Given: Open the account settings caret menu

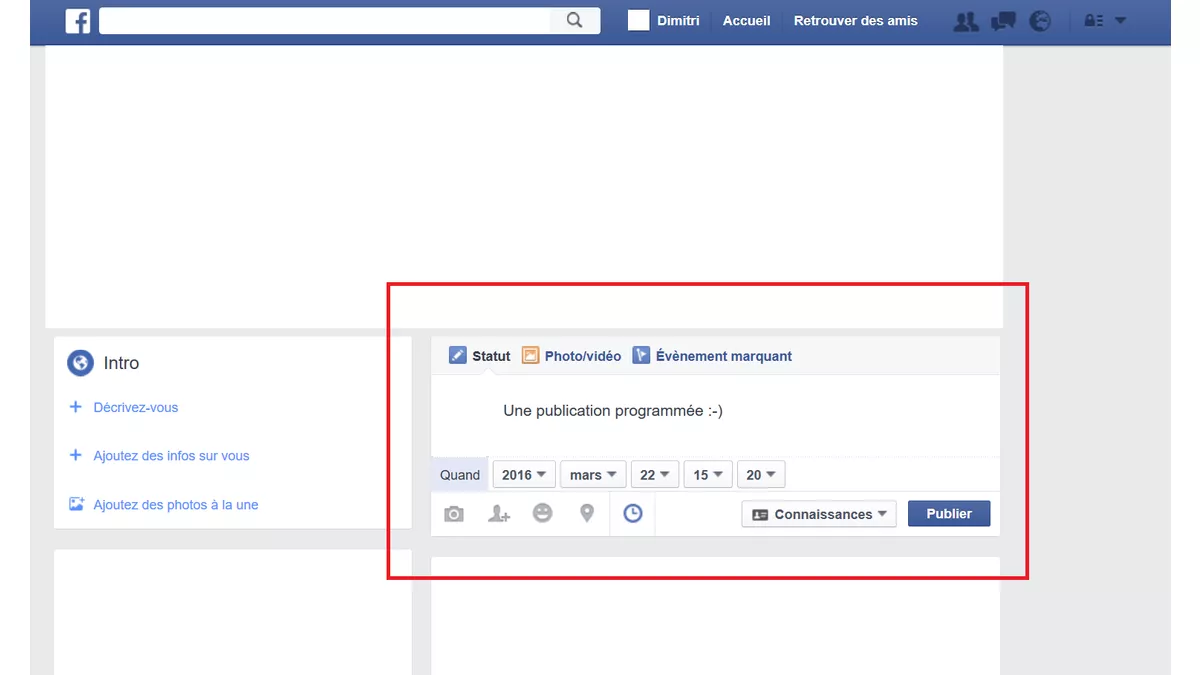Looking at the screenshot, I should coord(1120,20).
